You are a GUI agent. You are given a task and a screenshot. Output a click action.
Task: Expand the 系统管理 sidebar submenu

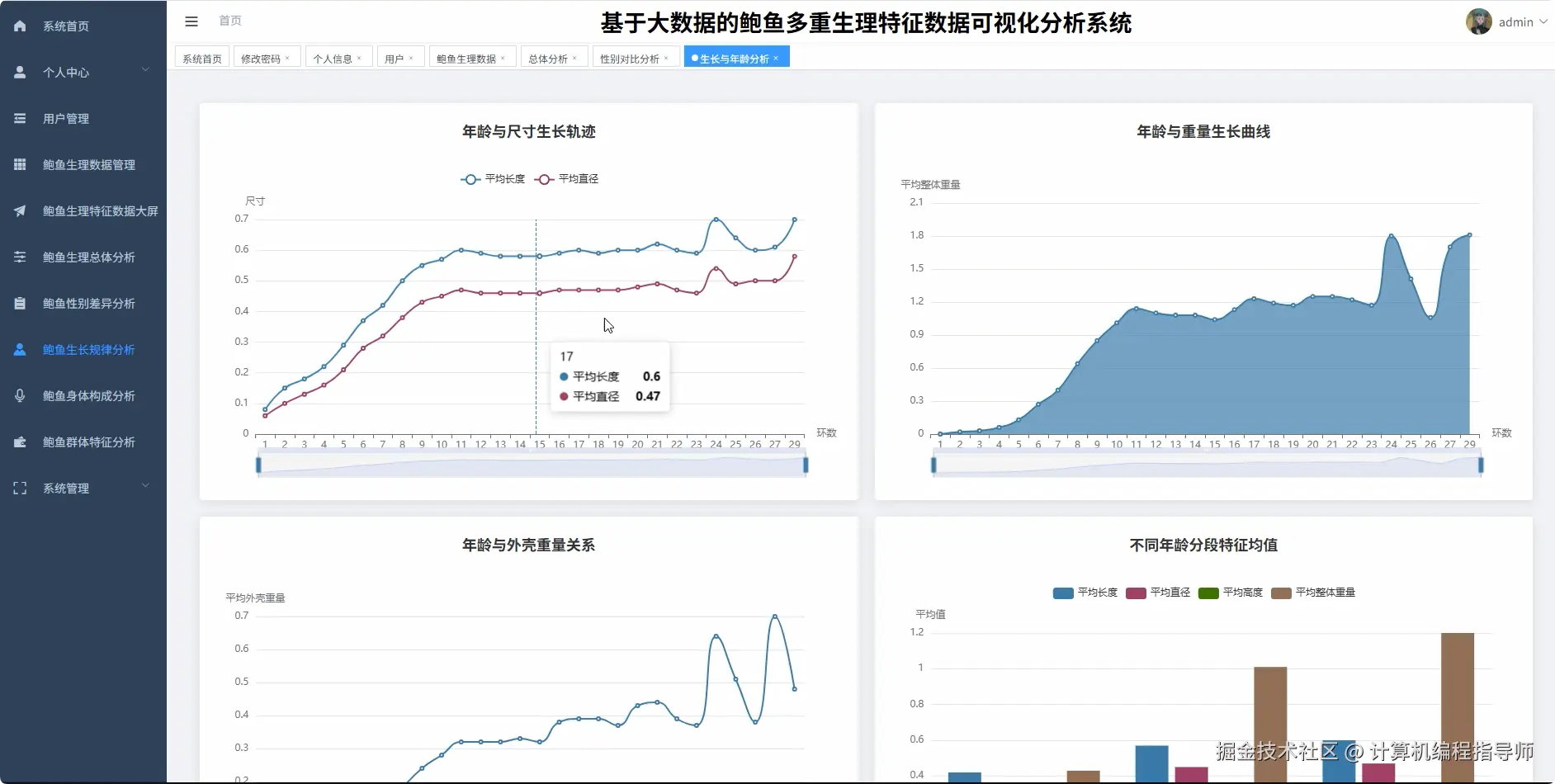(x=145, y=486)
